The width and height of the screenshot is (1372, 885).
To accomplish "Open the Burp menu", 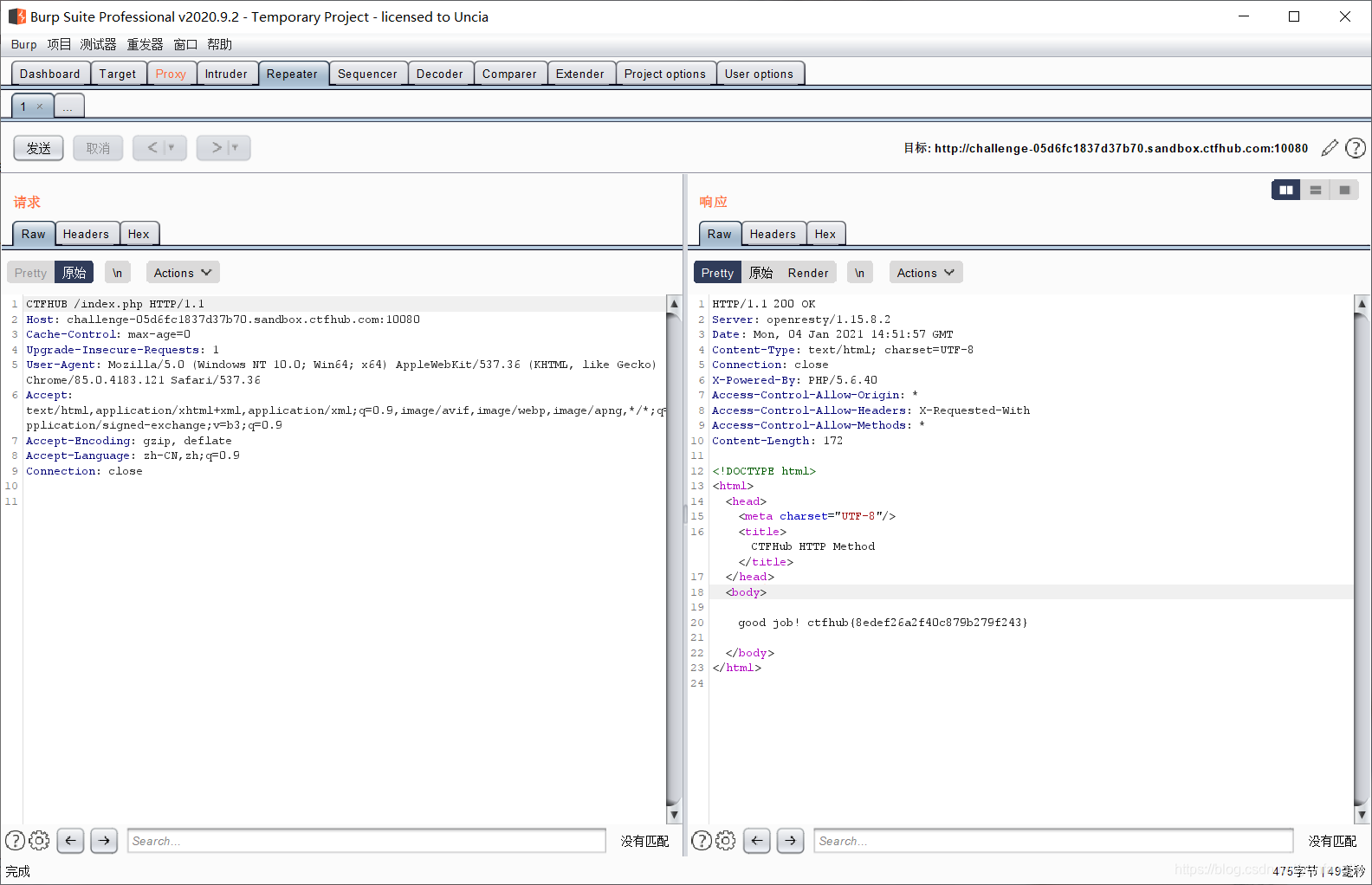I will tap(23, 44).
